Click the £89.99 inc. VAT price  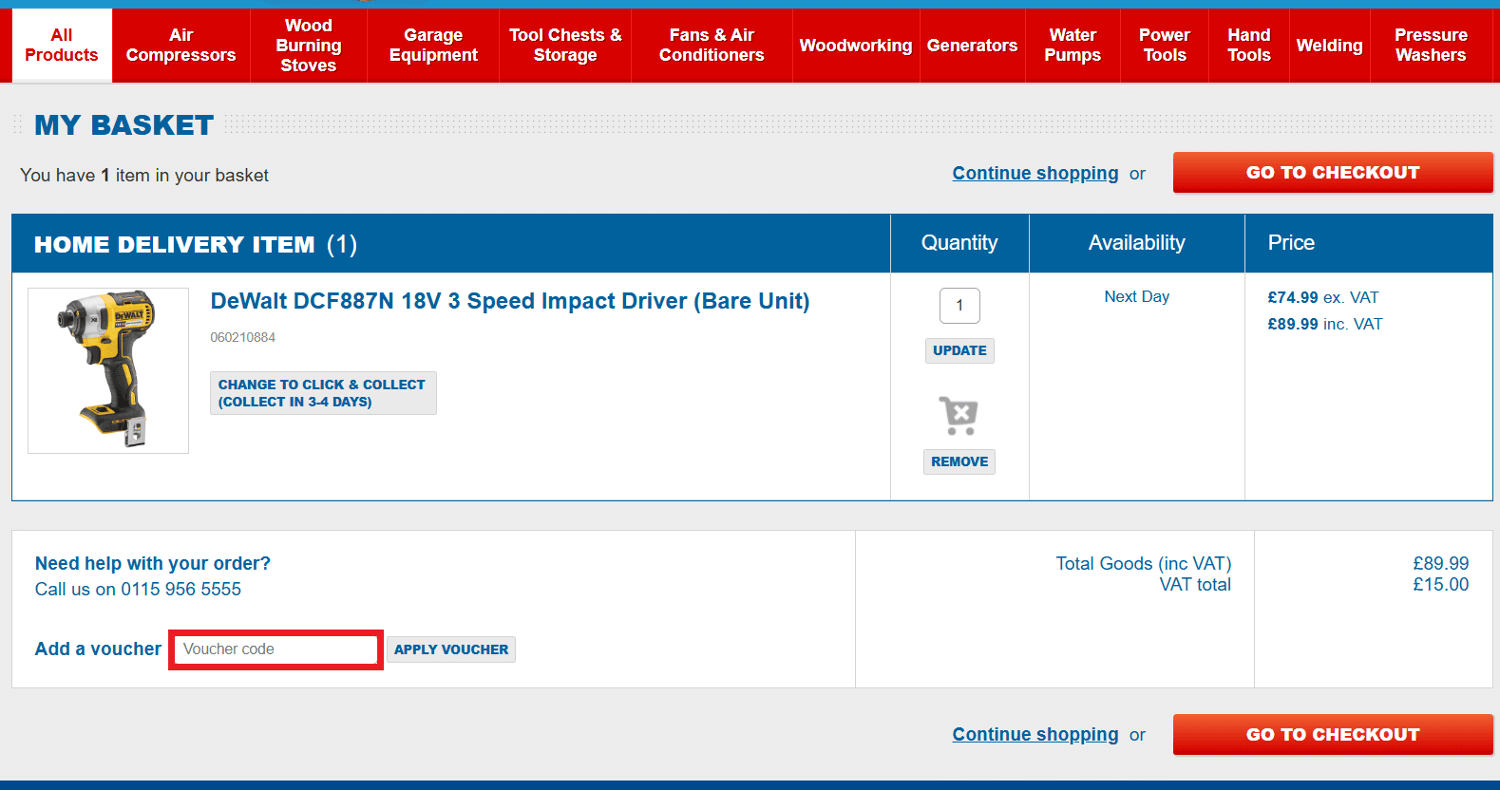point(1325,324)
